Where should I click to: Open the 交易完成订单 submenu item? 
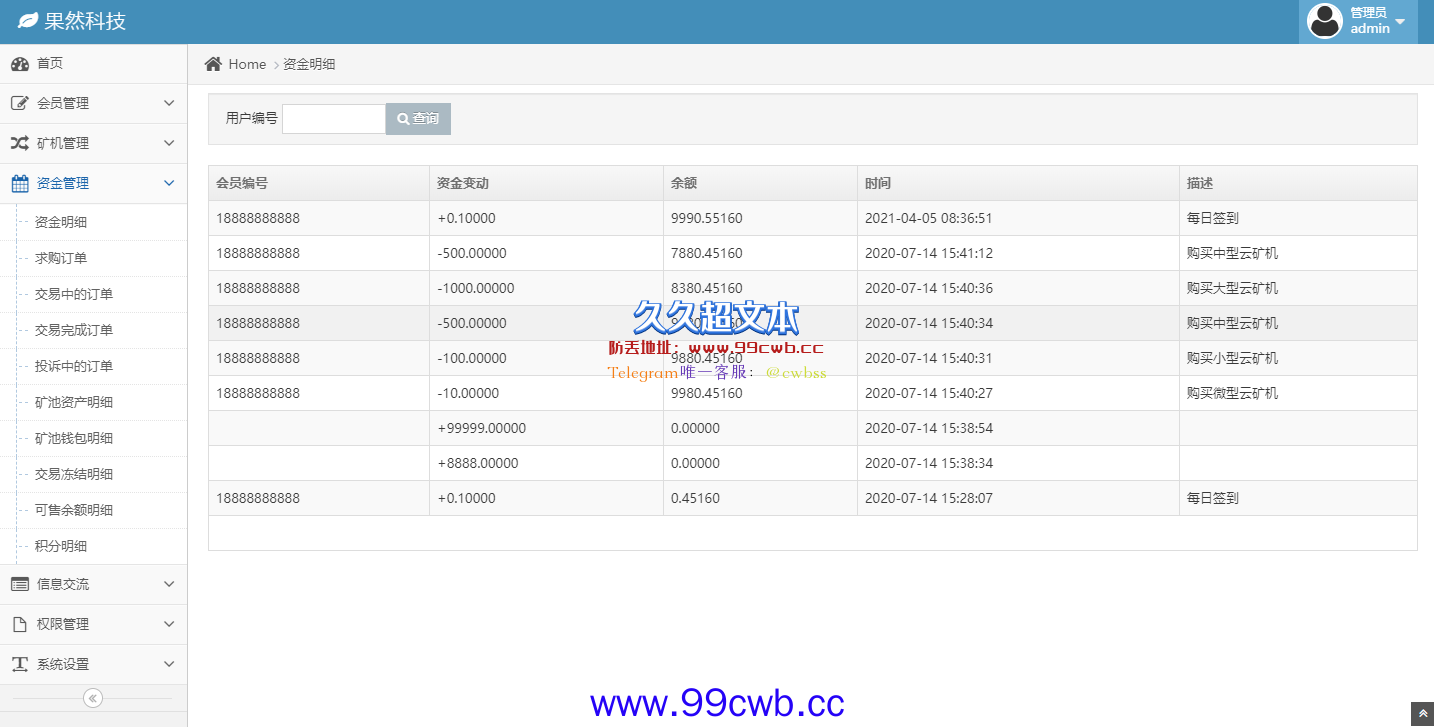pyautogui.click(x=93, y=330)
